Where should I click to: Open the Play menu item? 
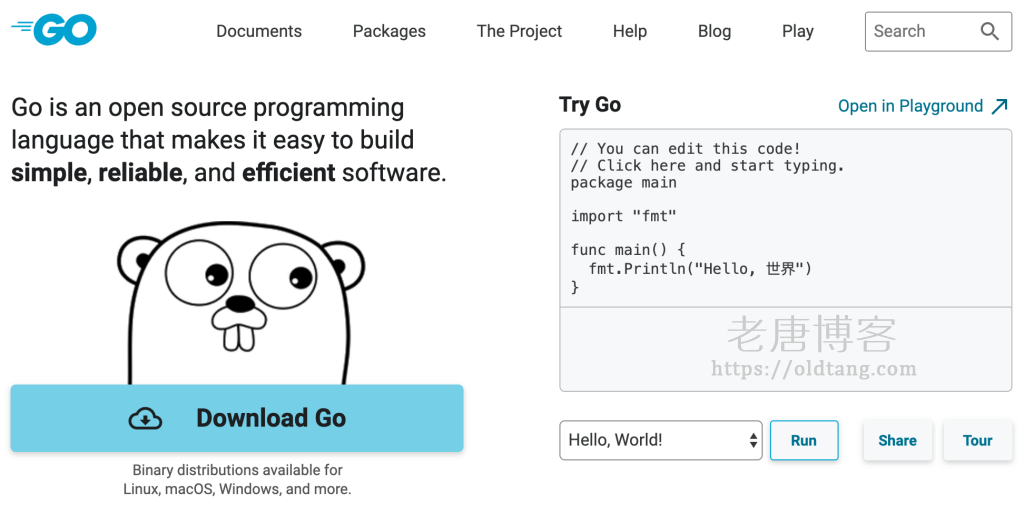click(797, 31)
